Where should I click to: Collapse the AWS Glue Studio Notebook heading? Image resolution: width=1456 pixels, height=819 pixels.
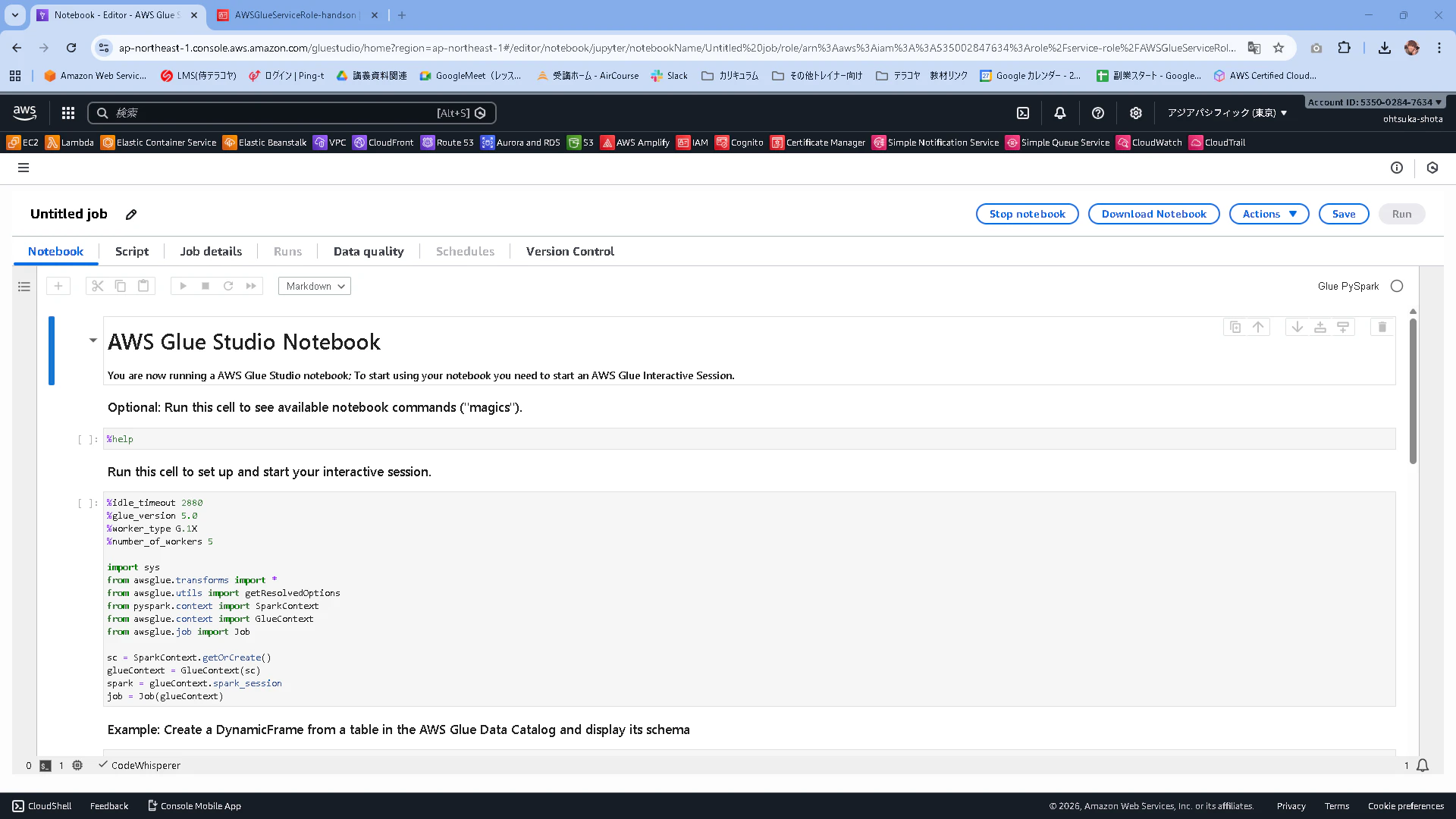(93, 340)
